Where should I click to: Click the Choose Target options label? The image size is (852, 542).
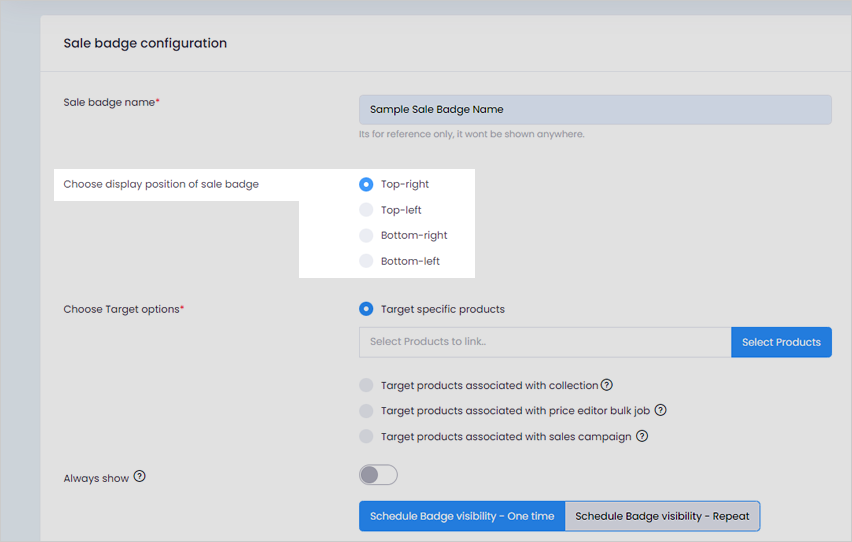click(x=124, y=309)
